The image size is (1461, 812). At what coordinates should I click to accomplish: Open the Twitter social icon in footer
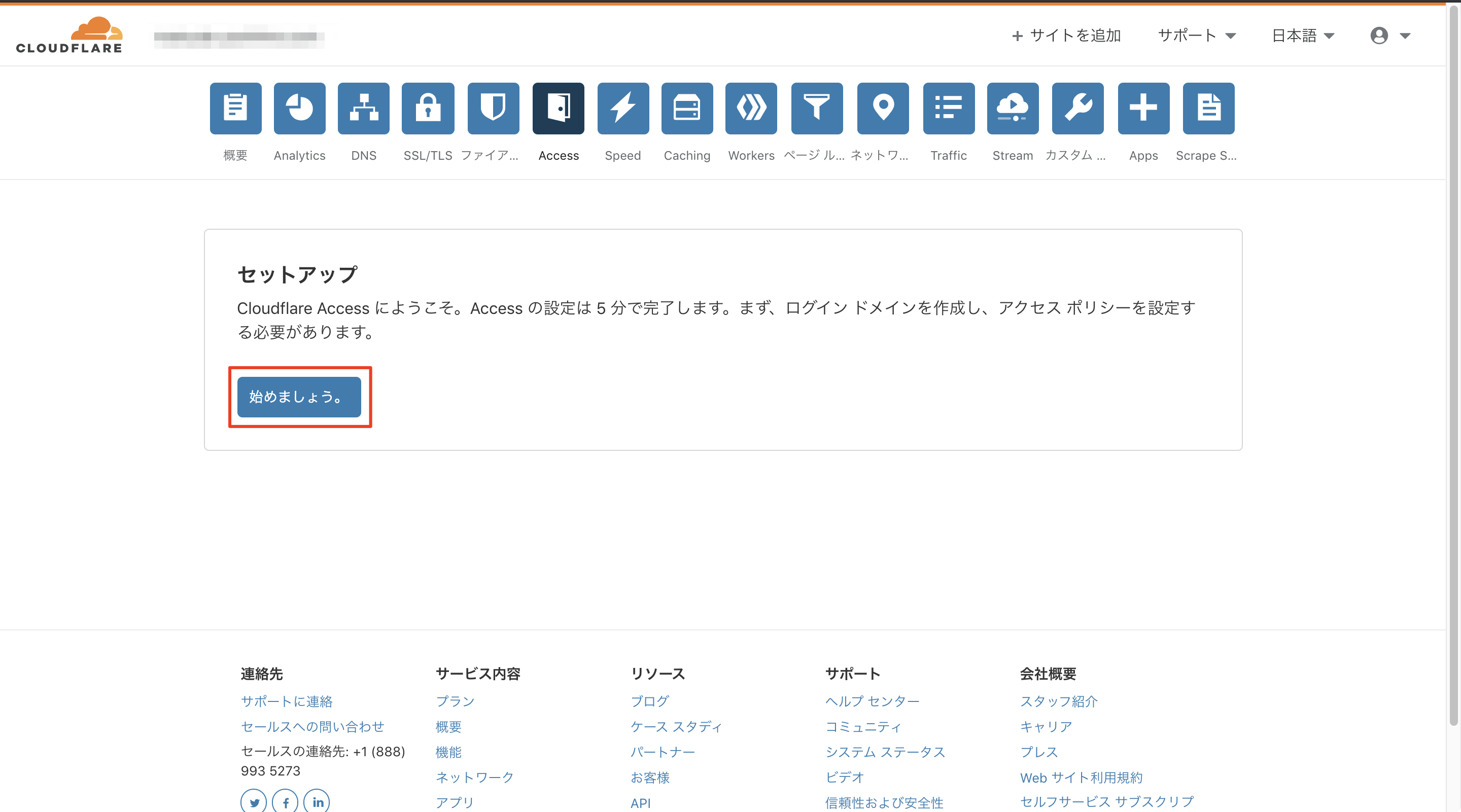[x=254, y=802]
